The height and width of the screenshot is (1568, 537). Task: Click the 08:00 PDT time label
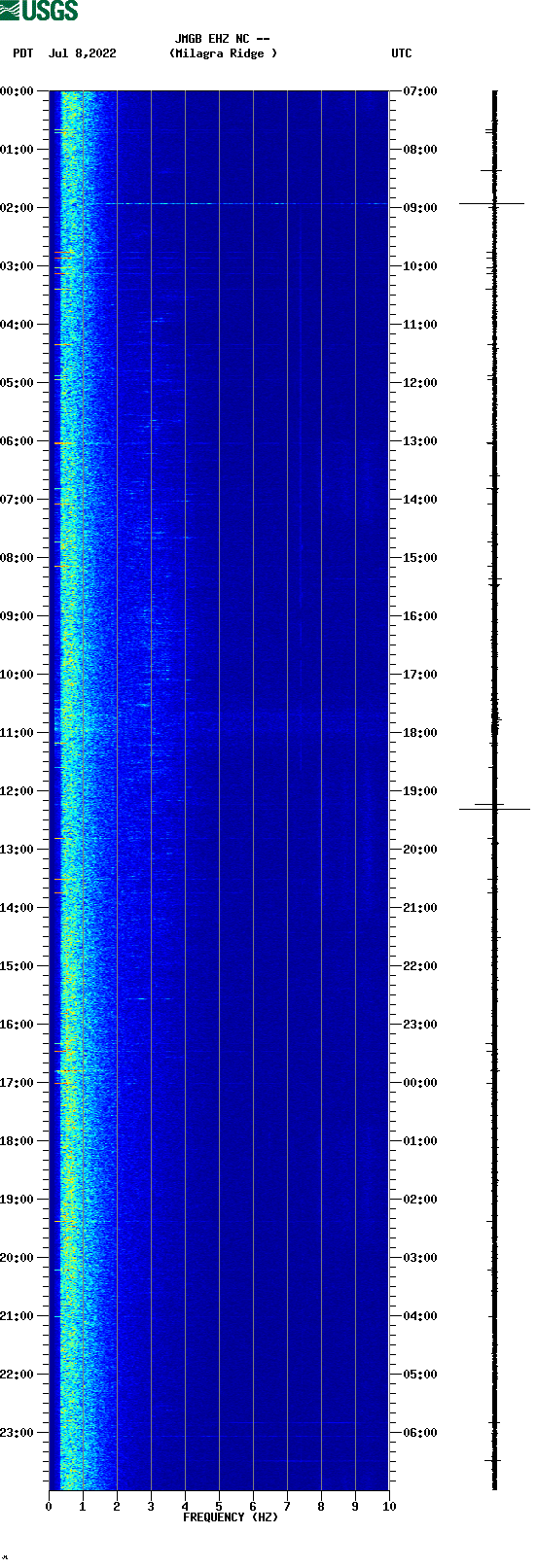pyautogui.click(x=18, y=558)
